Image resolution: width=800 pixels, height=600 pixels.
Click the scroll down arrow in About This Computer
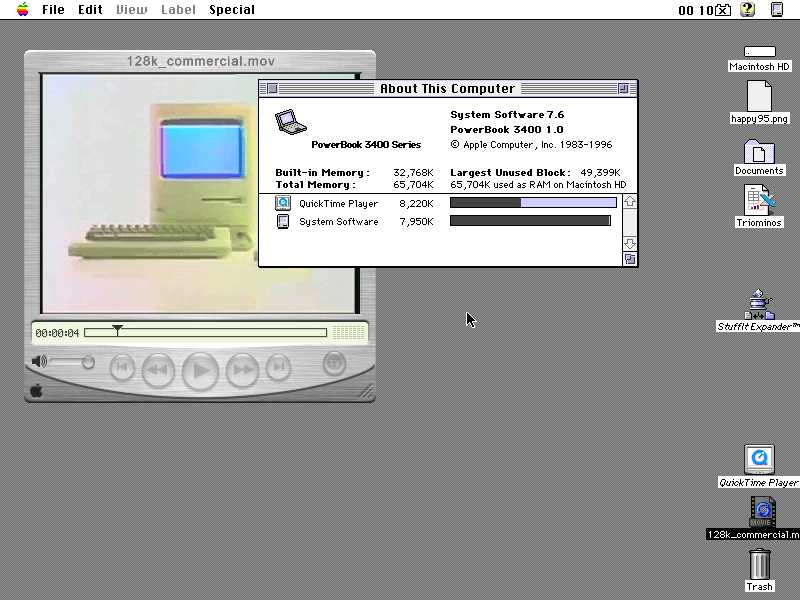click(630, 244)
